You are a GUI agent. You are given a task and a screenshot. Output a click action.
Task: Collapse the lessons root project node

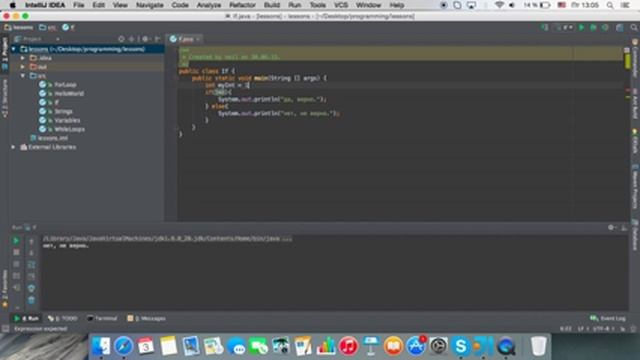coord(13,49)
